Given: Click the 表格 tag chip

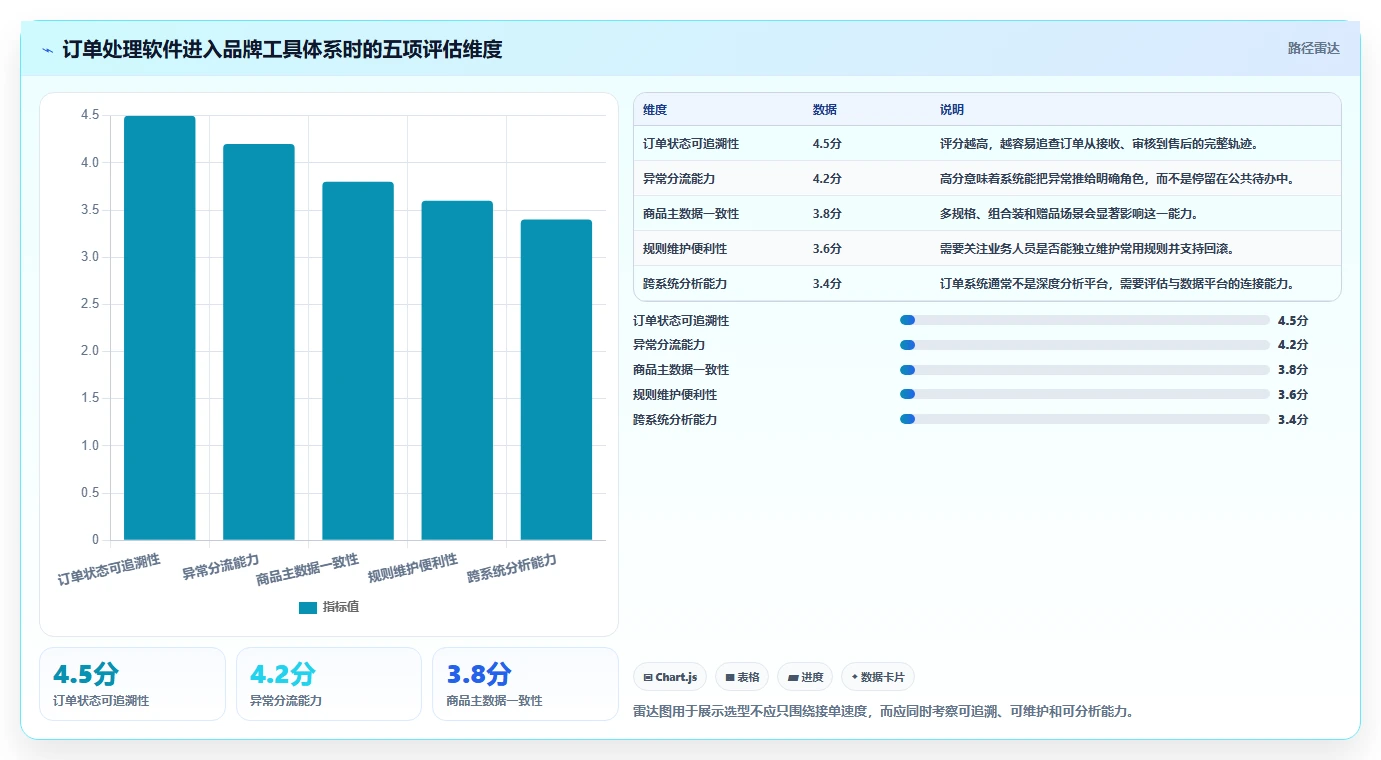Looking at the screenshot, I should click(742, 677).
